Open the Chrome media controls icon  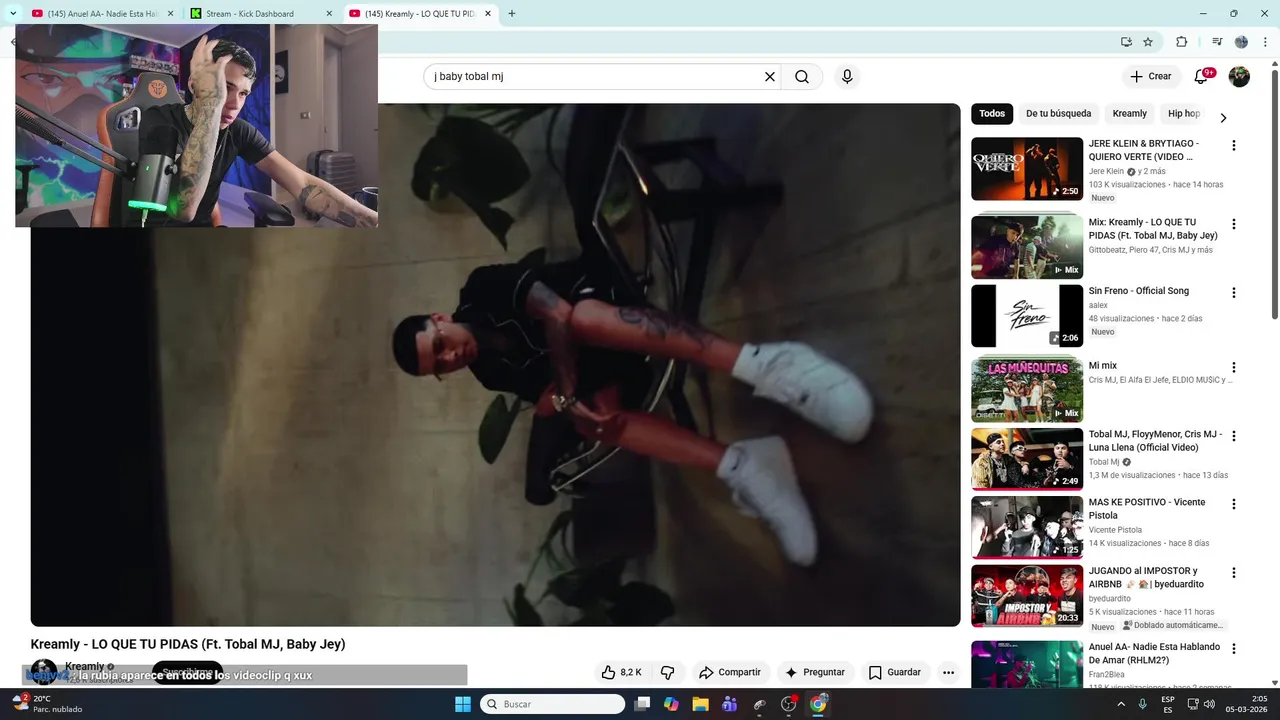[x=1217, y=42]
